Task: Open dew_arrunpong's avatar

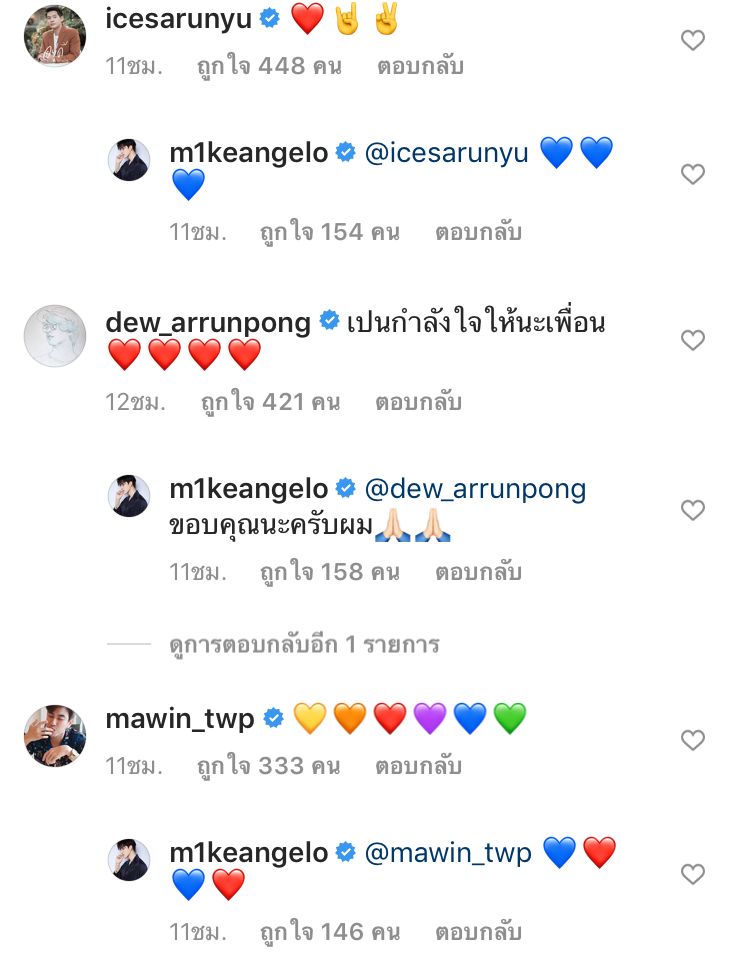Action: click(55, 336)
